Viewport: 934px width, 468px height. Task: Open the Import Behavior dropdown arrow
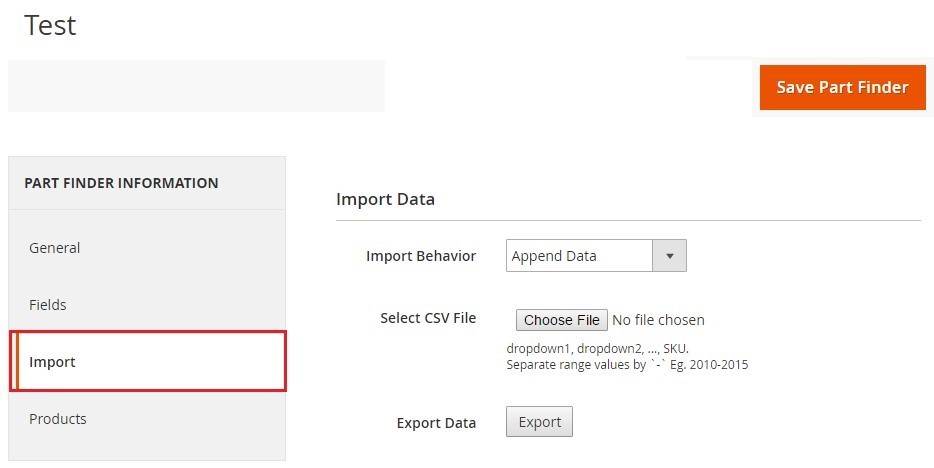click(669, 256)
